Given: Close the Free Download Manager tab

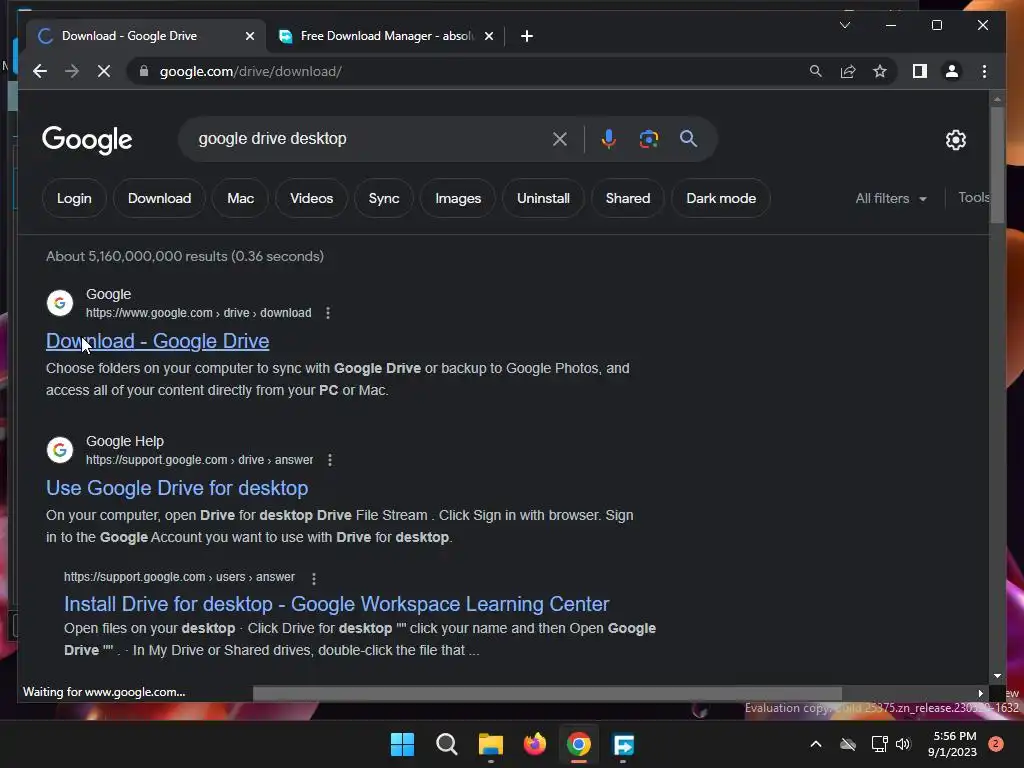Looking at the screenshot, I should 488,36.
